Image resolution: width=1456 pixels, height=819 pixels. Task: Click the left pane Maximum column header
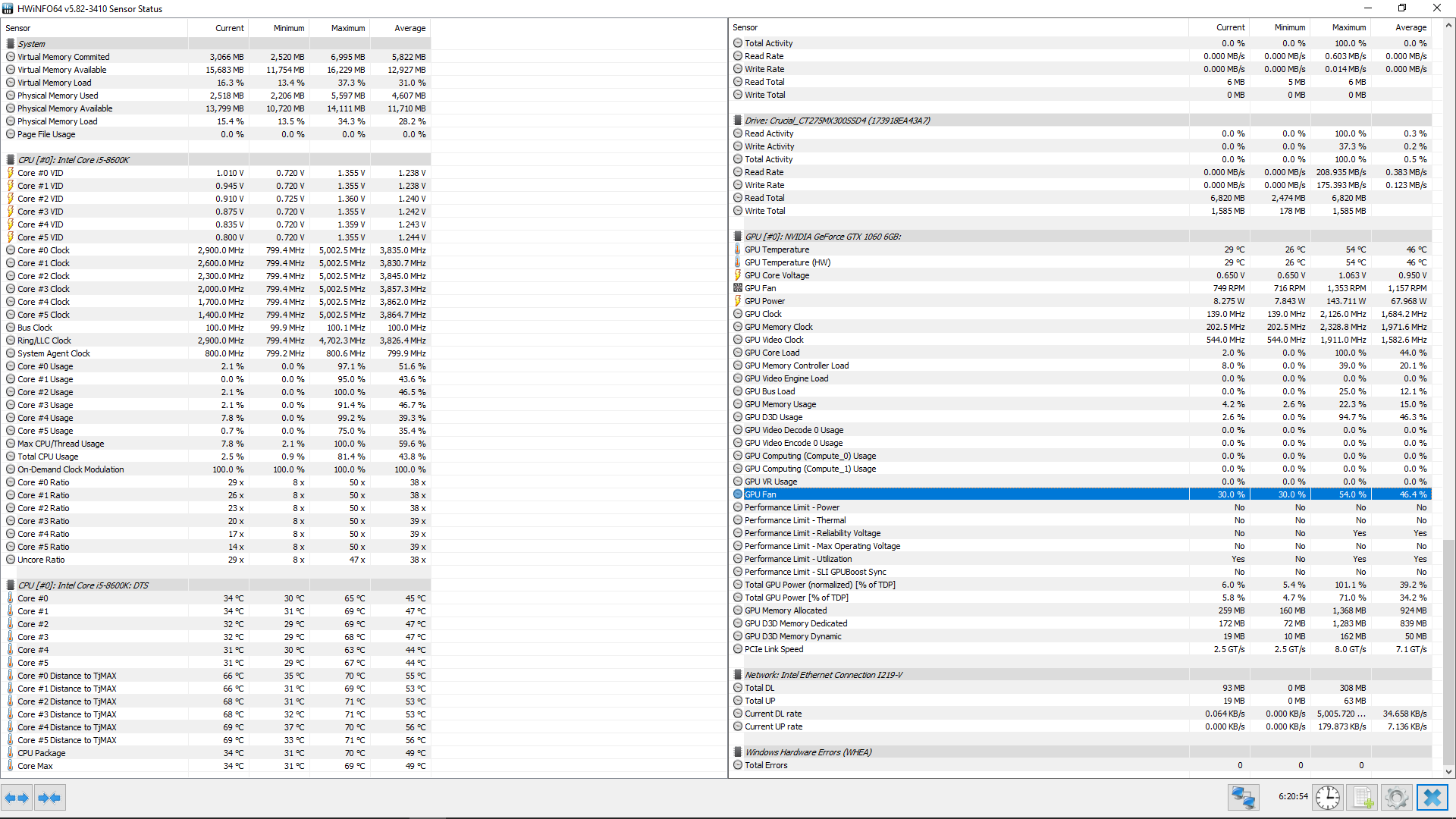tap(347, 28)
